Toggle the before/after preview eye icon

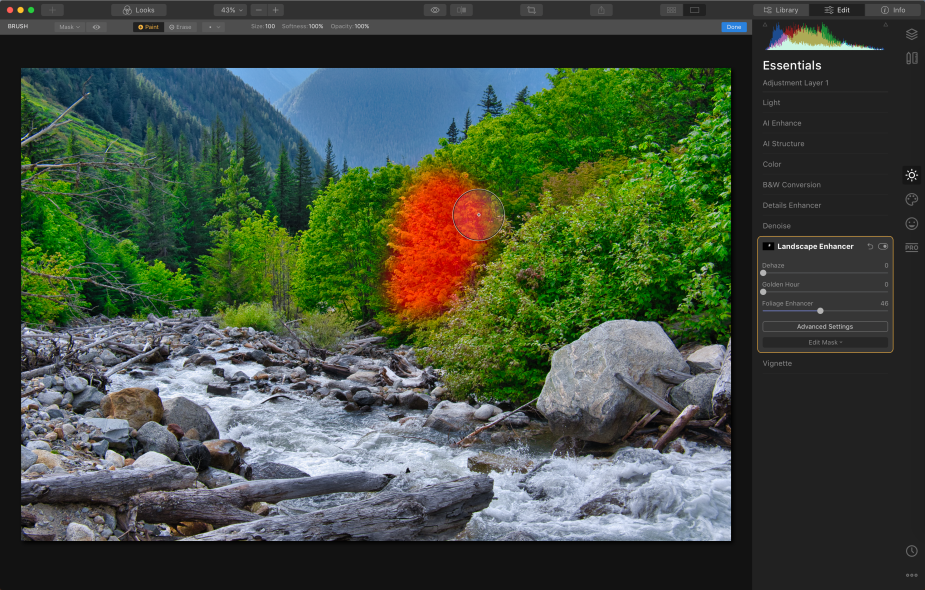[435, 10]
